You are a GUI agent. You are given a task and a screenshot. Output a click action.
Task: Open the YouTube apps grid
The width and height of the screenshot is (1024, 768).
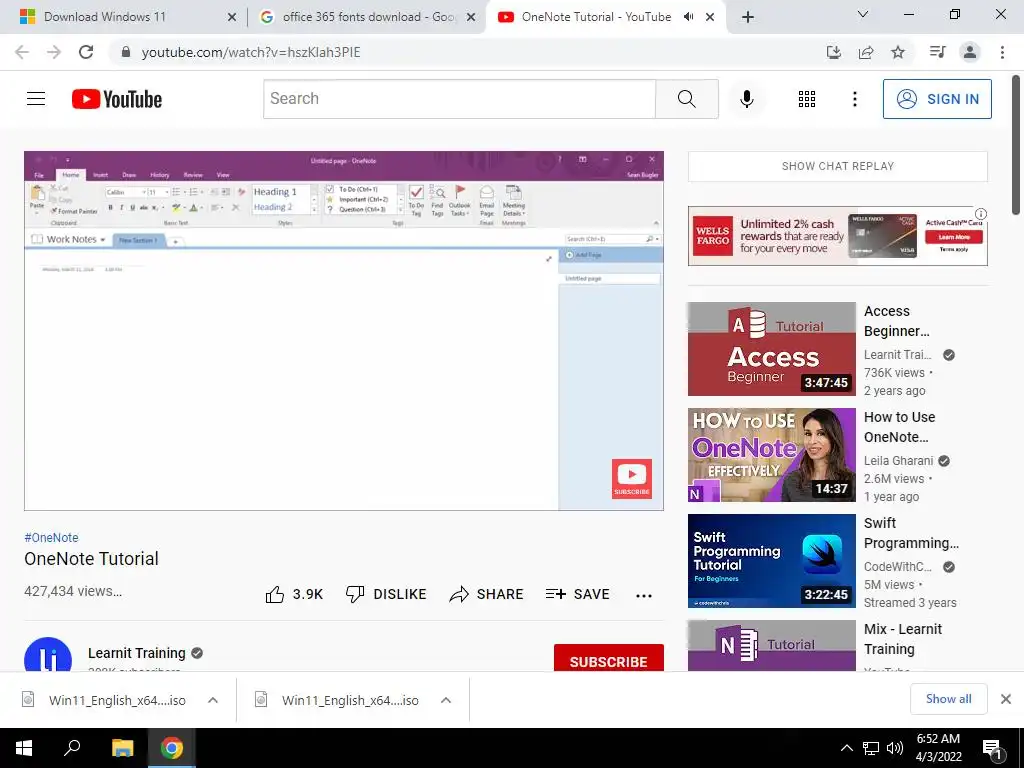coord(807,99)
